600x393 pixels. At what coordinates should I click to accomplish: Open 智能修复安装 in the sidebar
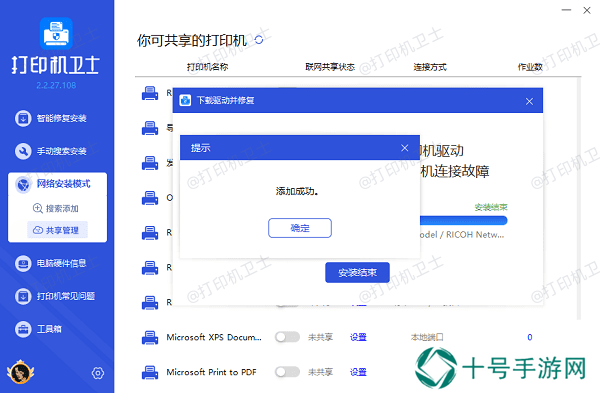click(51, 118)
